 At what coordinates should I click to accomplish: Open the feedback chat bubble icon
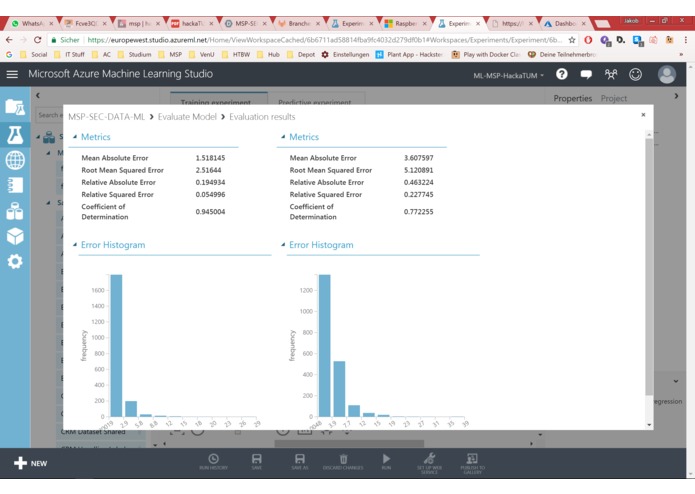pos(586,74)
